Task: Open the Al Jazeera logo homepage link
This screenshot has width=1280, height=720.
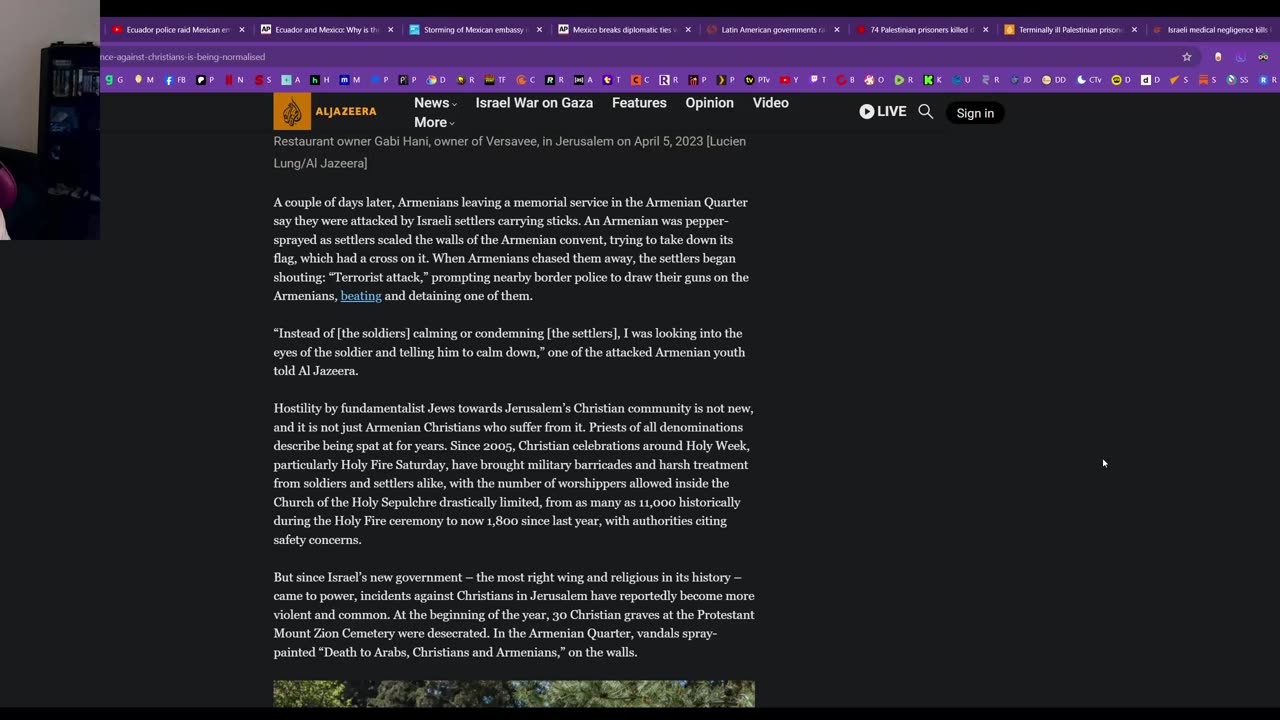Action: point(325,112)
